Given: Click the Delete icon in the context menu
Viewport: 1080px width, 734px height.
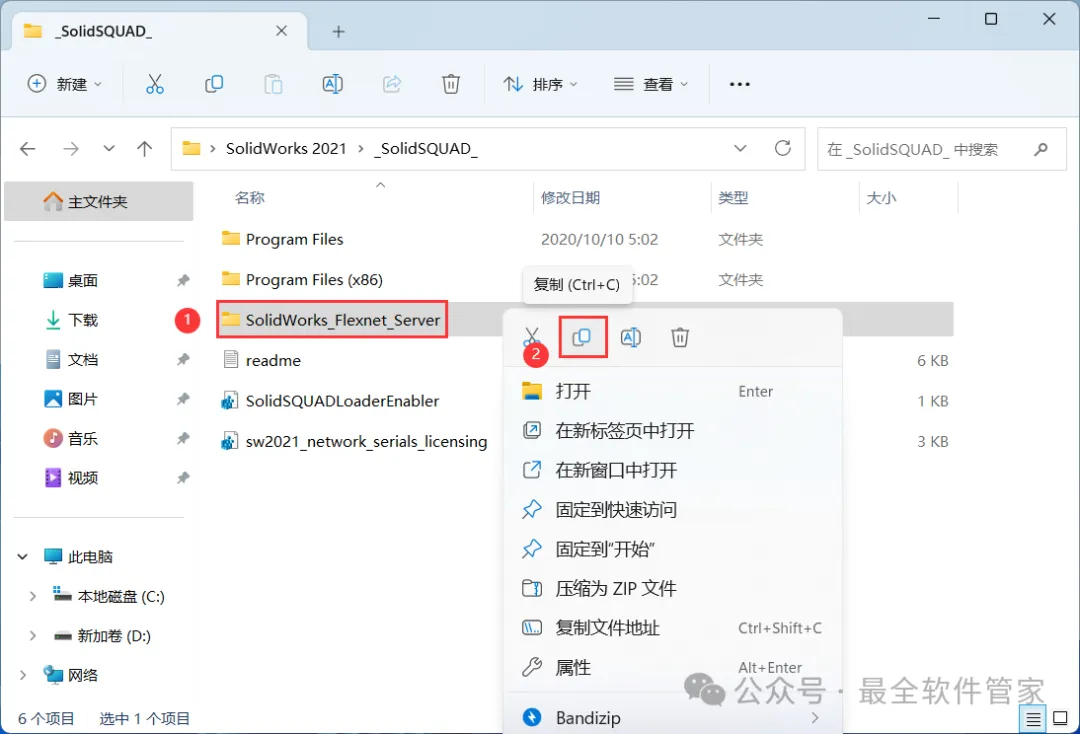Looking at the screenshot, I should pyautogui.click(x=680, y=337).
